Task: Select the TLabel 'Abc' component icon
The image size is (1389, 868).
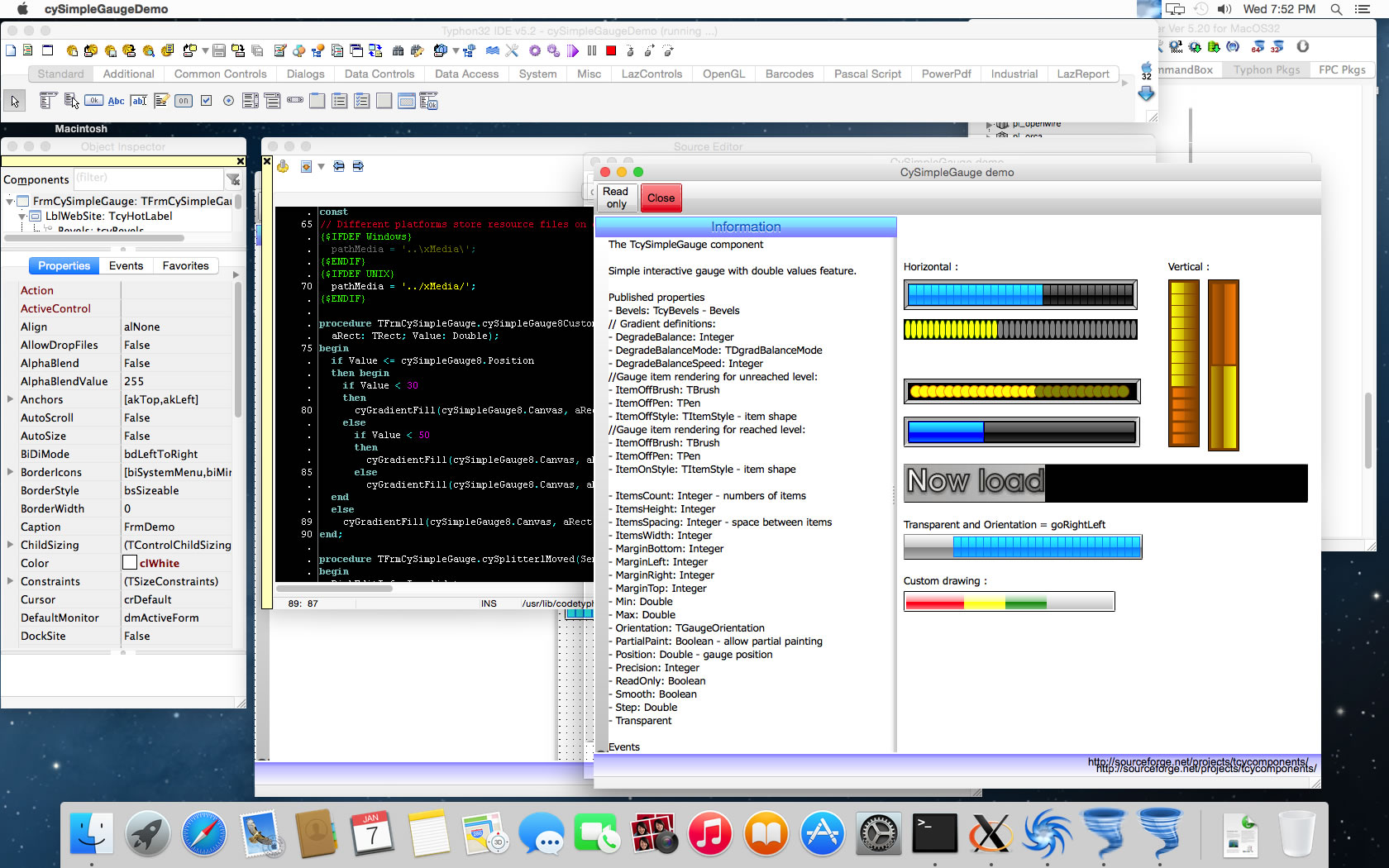Action: point(116,101)
